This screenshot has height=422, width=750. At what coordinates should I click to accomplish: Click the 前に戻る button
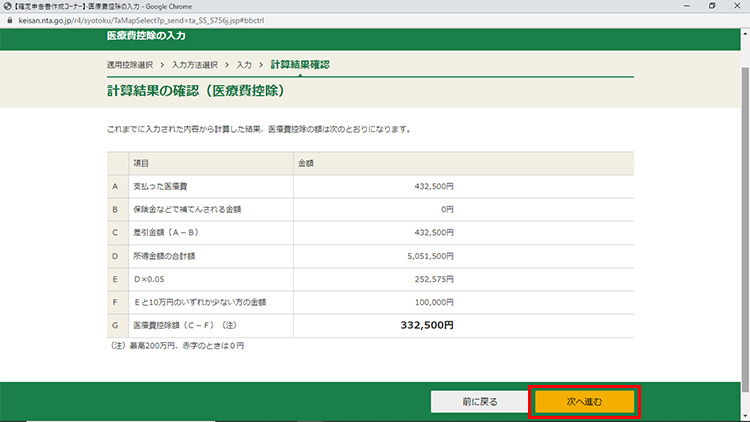[479, 401]
